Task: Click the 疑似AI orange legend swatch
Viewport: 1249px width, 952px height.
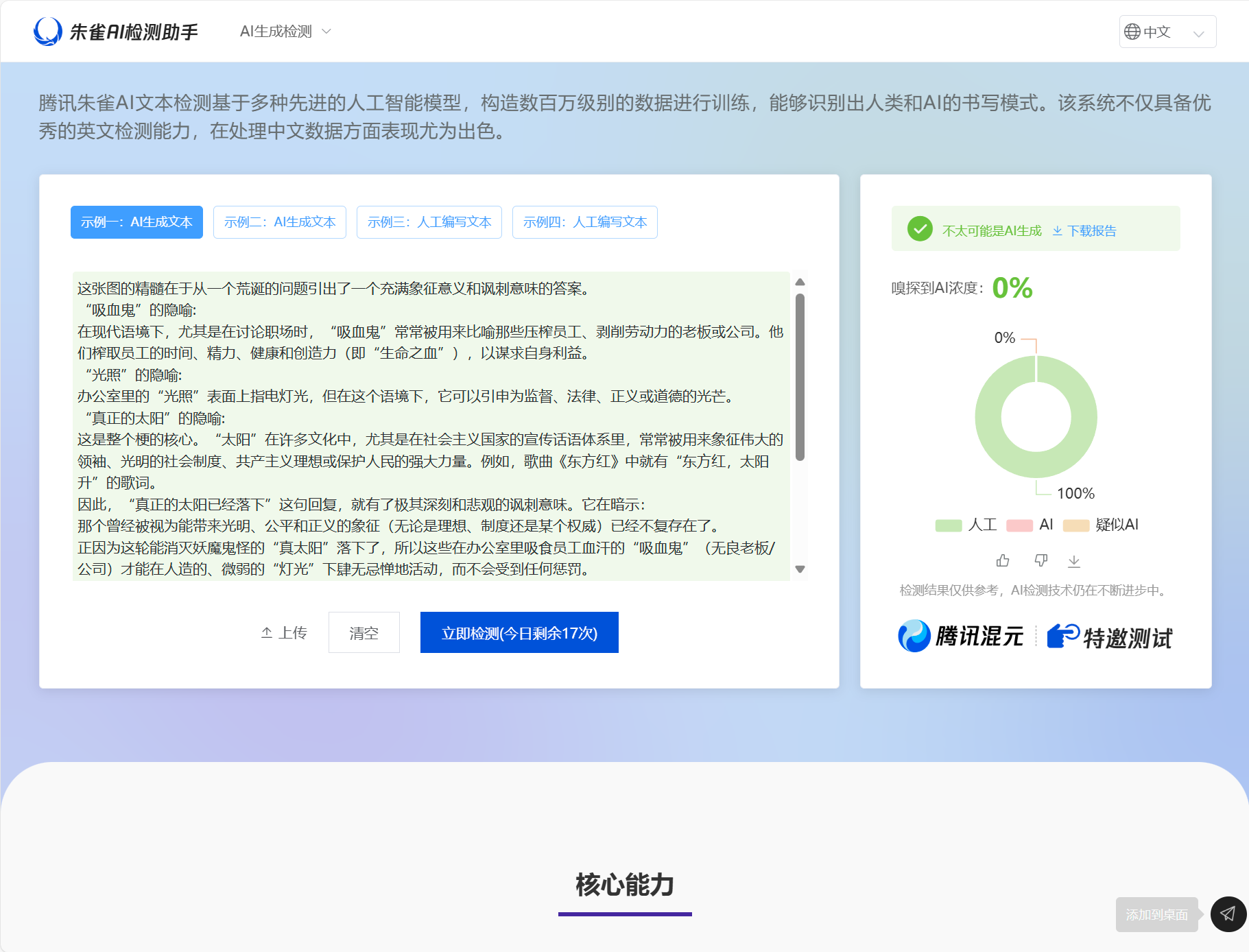Action: [1076, 525]
